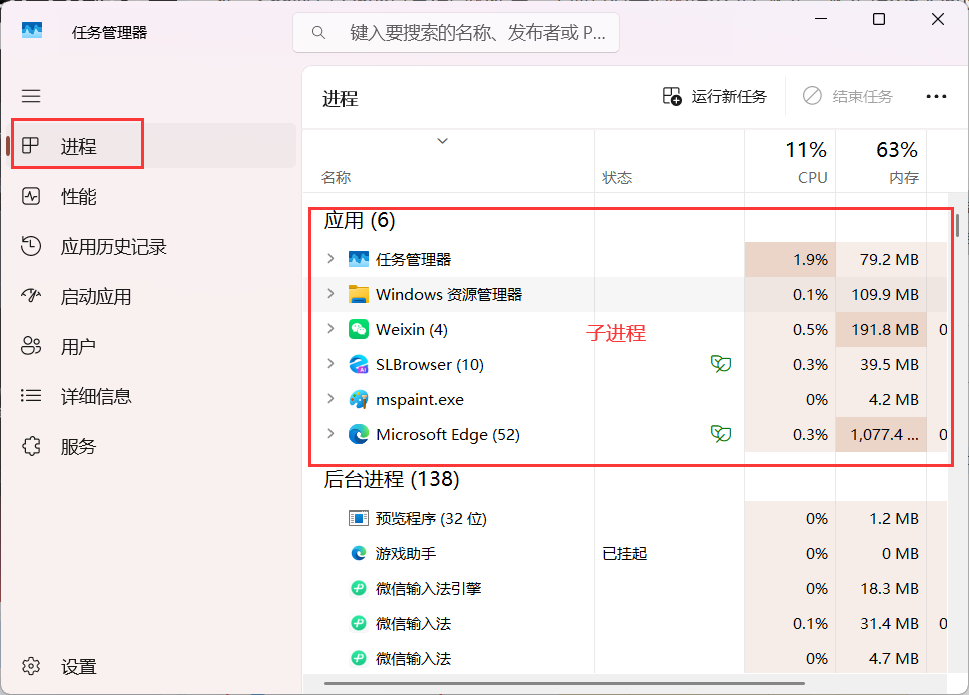Click the 结束任务 button
The height and width of the screenshot is (695, 969).
point(848,96)
